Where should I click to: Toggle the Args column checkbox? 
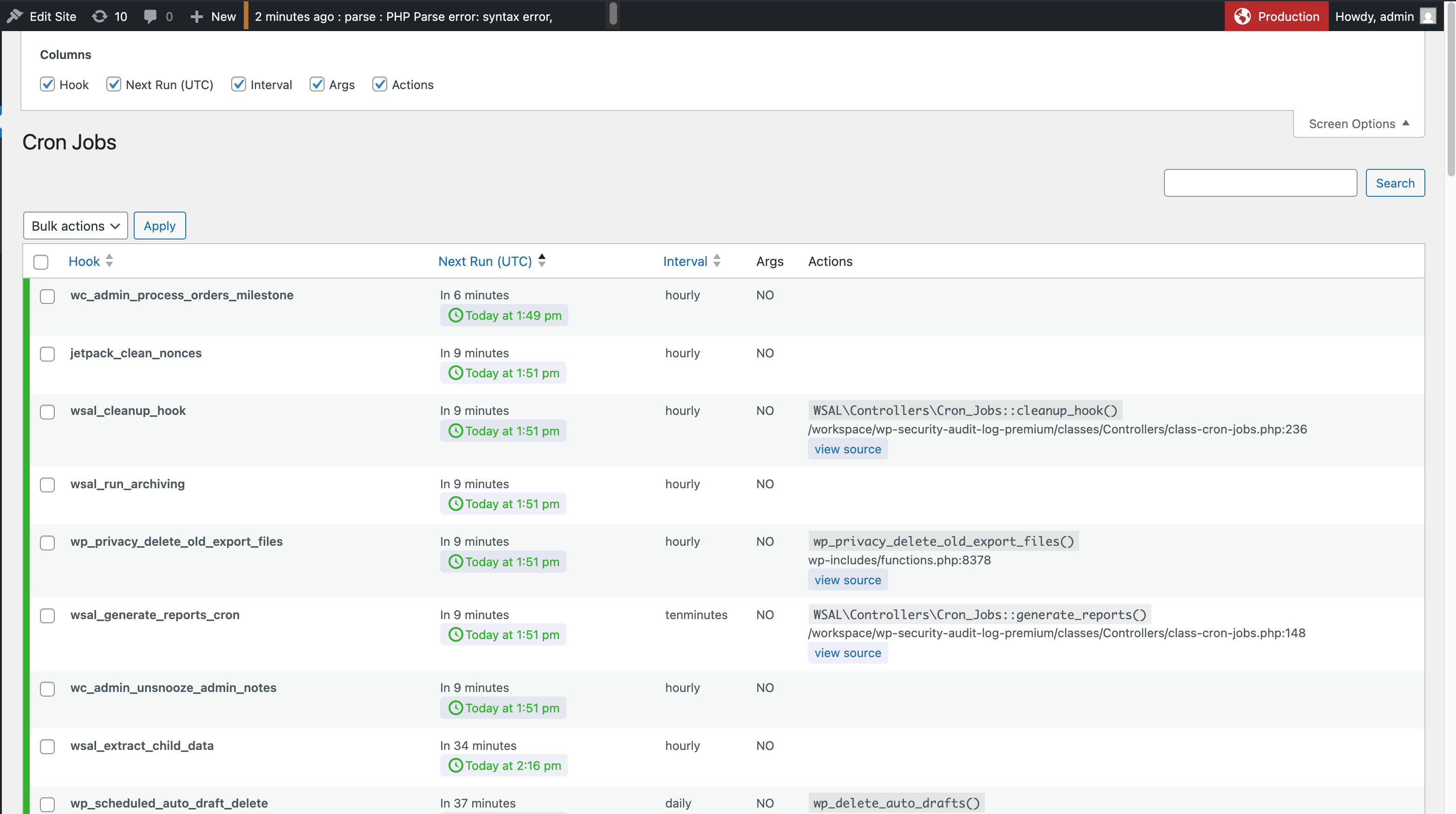click(317, 85)
